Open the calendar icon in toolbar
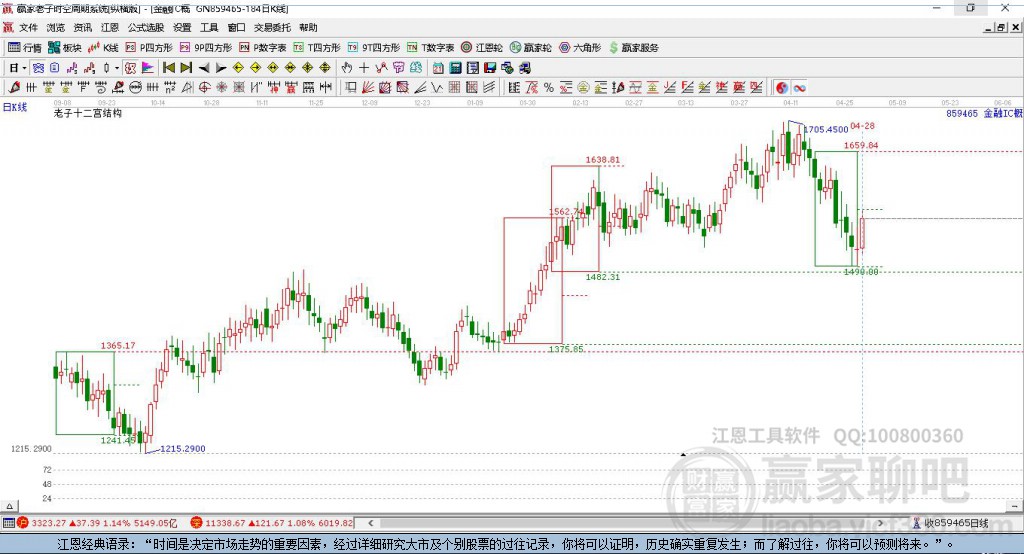 (x=438, y=68)
